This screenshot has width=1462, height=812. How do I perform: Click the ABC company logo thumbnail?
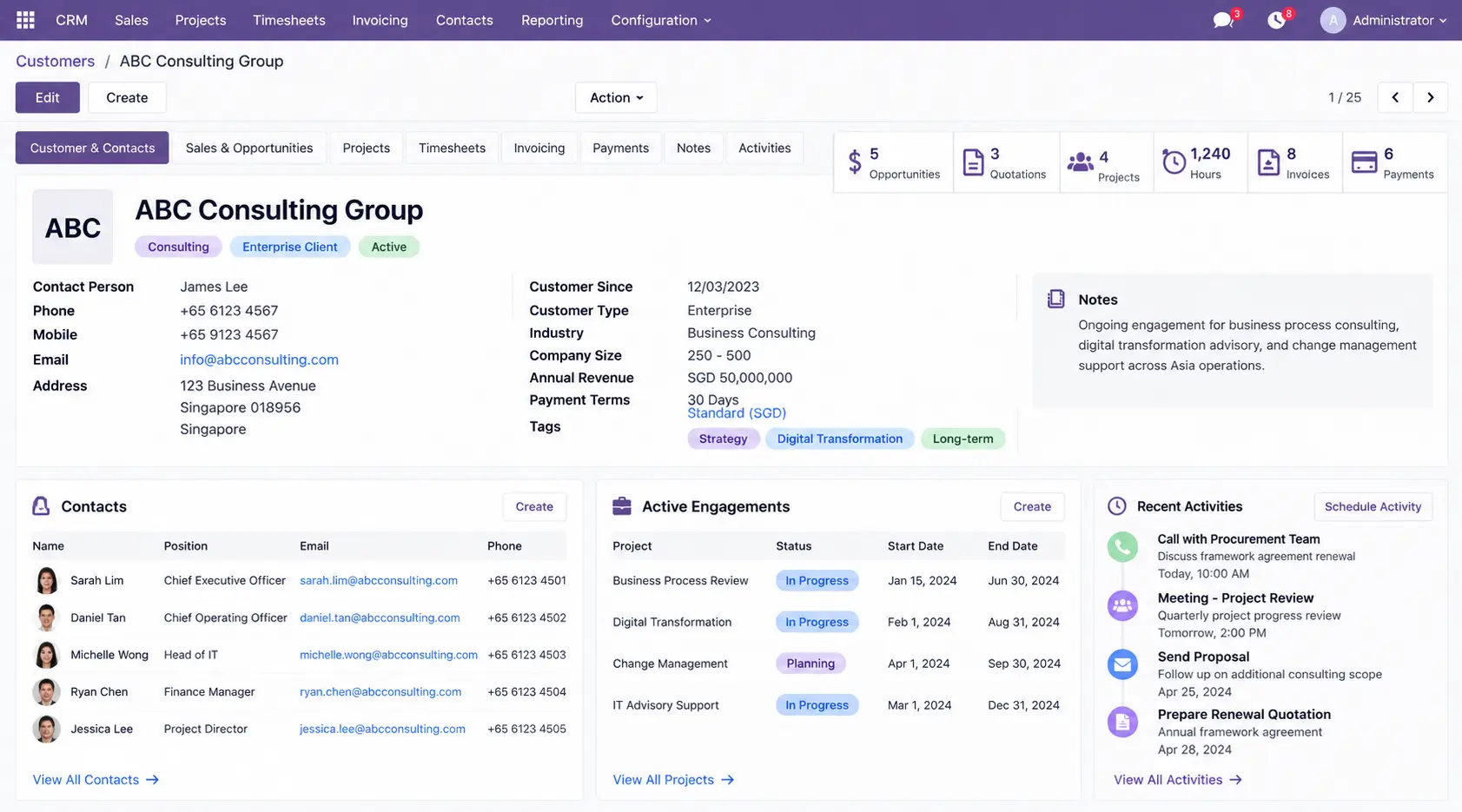tap(73, 227)
